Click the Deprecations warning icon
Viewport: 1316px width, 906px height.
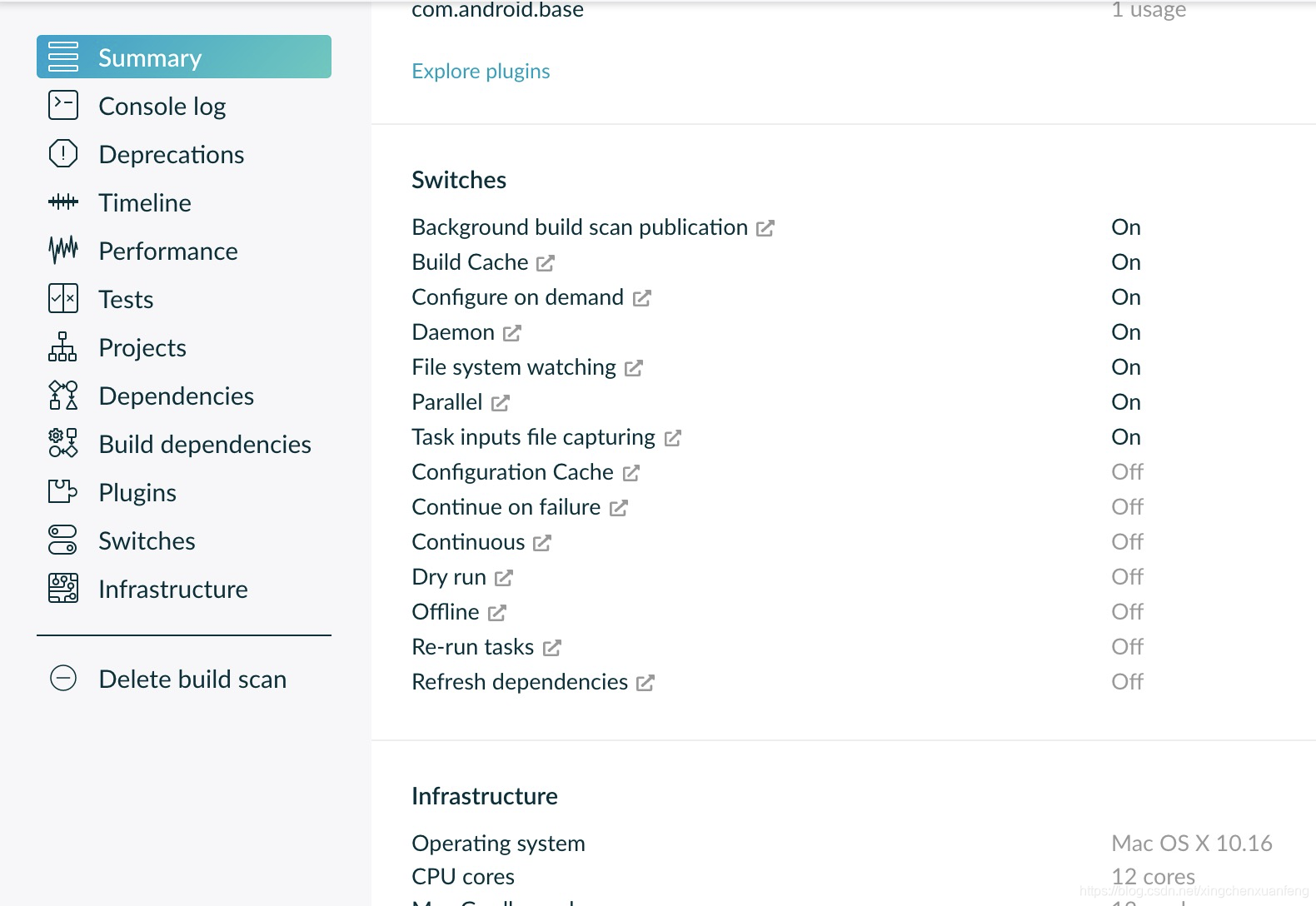tap(63, 154)
